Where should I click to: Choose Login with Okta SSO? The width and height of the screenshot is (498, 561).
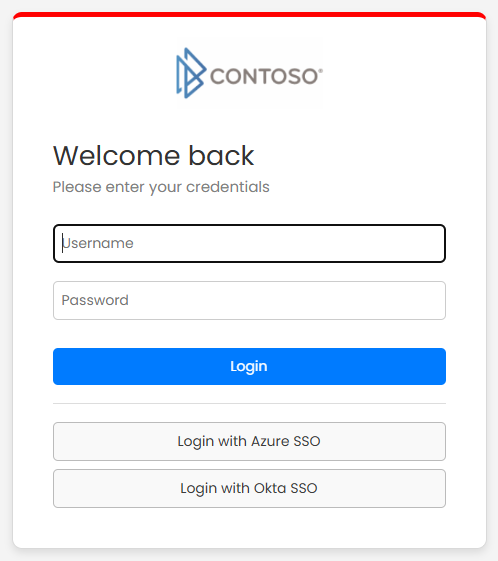point(249,488)
